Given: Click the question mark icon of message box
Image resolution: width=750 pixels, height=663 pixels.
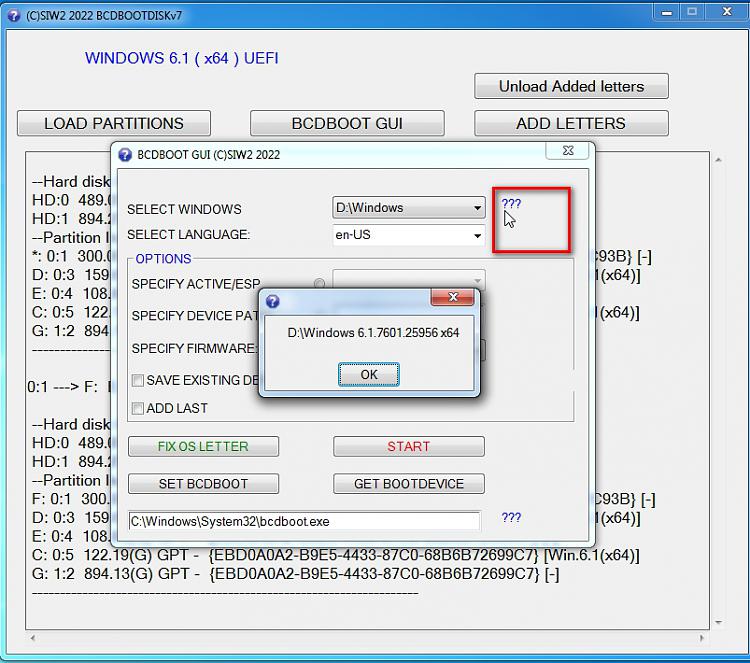Looking at the screenshot, I should [x=273, y=301].
